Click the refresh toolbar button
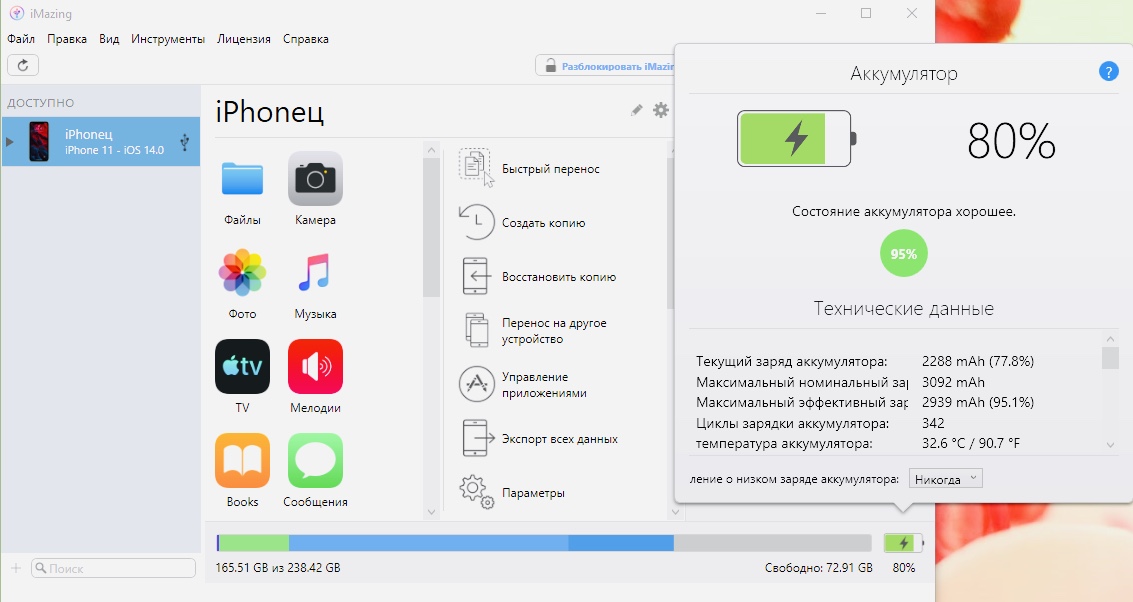Viewport: 1133px width, 602px height. click(23, 65)
